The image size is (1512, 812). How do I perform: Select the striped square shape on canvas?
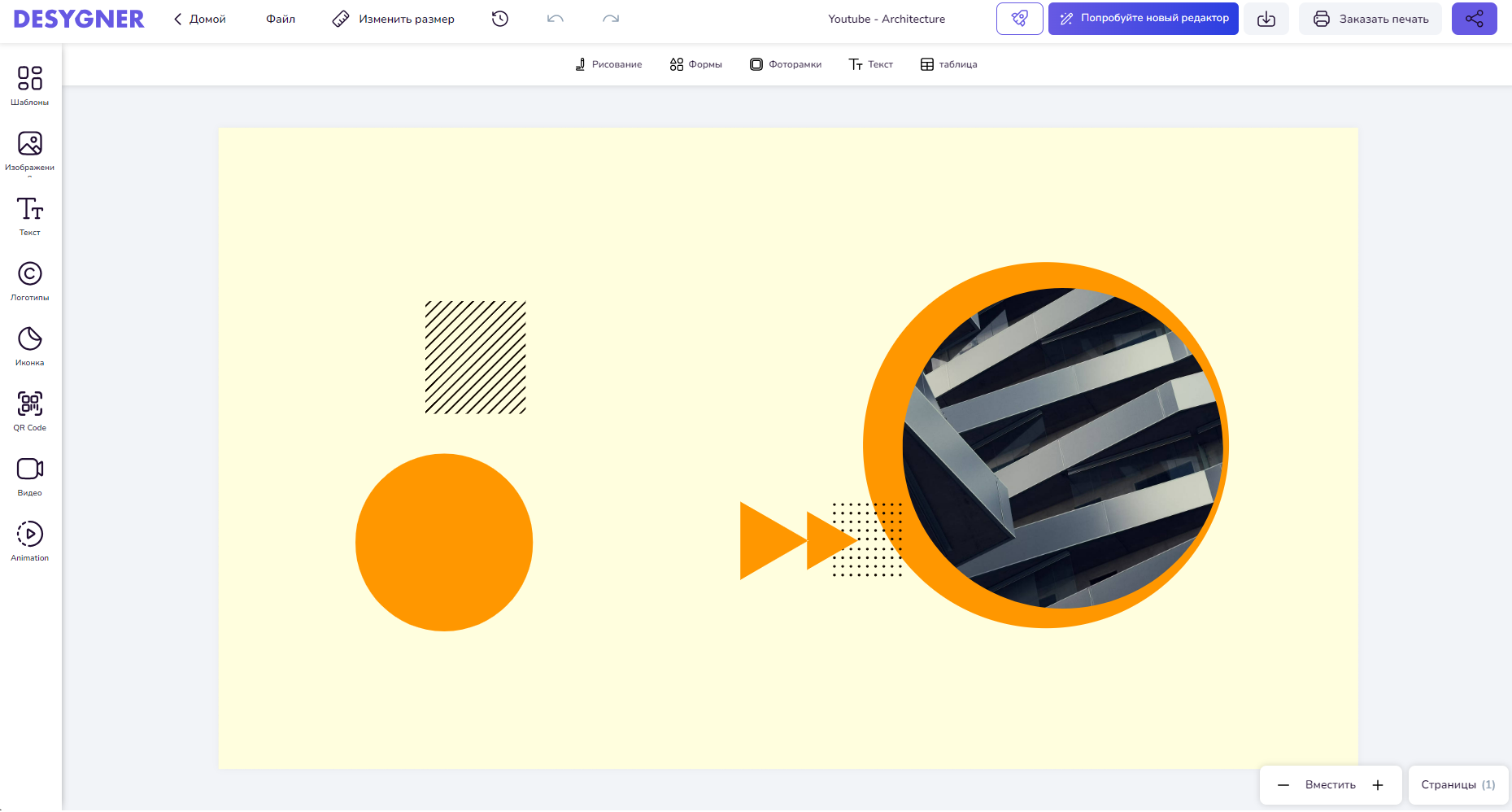[x=476, y=357]
